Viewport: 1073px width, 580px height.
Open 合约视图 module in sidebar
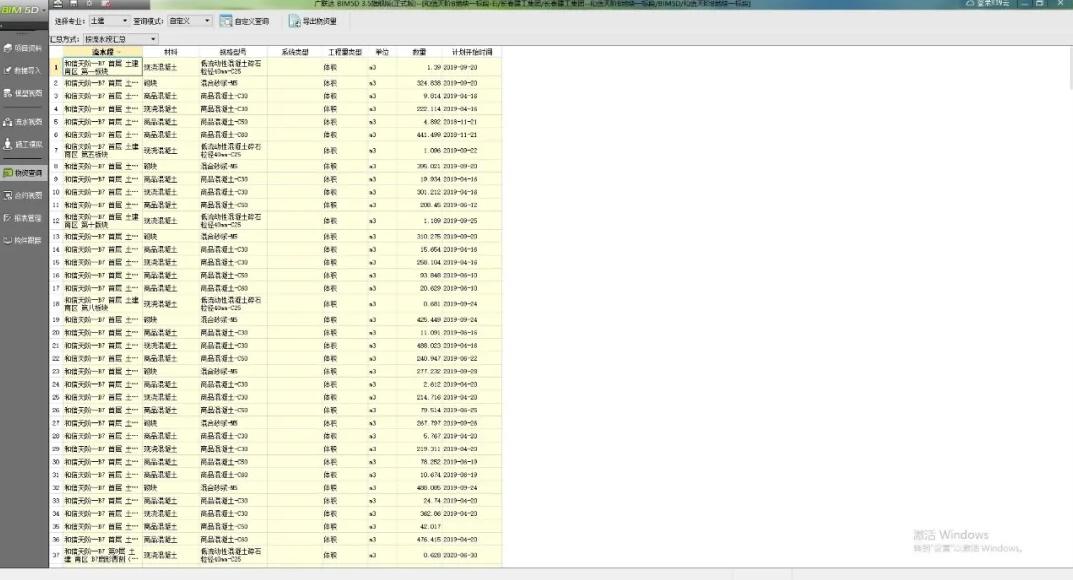tap(23, 196)
